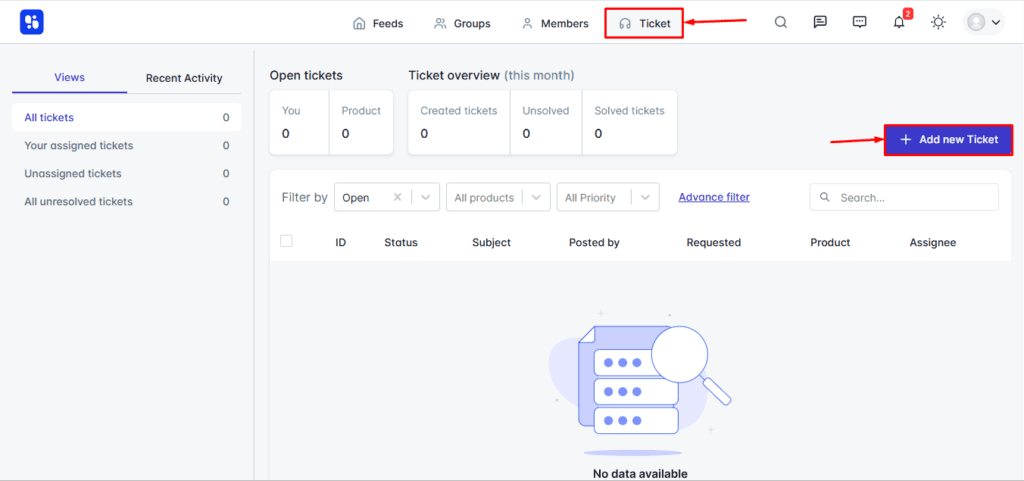
Task: Toggle light/dark theme sun icon
Action: click(x=938, y=22)
